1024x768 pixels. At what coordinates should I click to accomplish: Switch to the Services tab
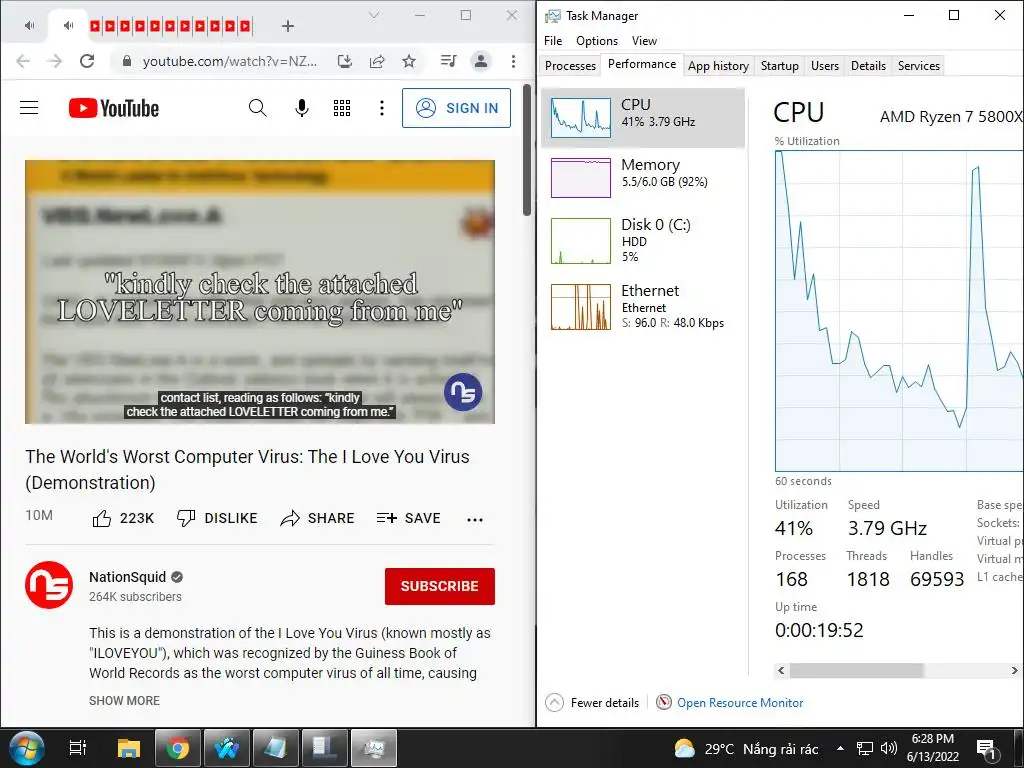(918, 66)
